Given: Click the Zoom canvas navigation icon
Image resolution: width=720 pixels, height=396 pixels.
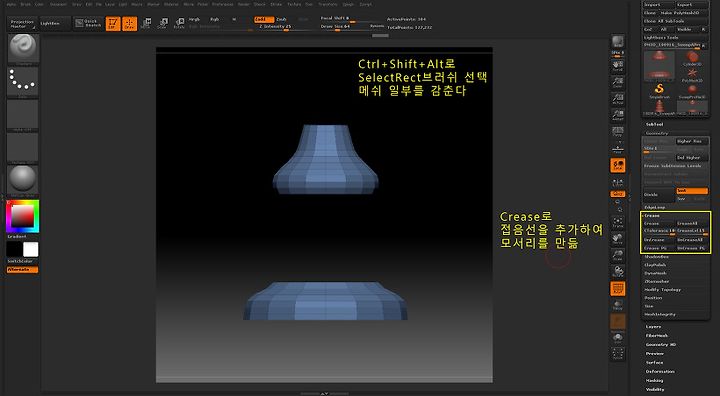Looking at the screenshot, I should point(618,82).
